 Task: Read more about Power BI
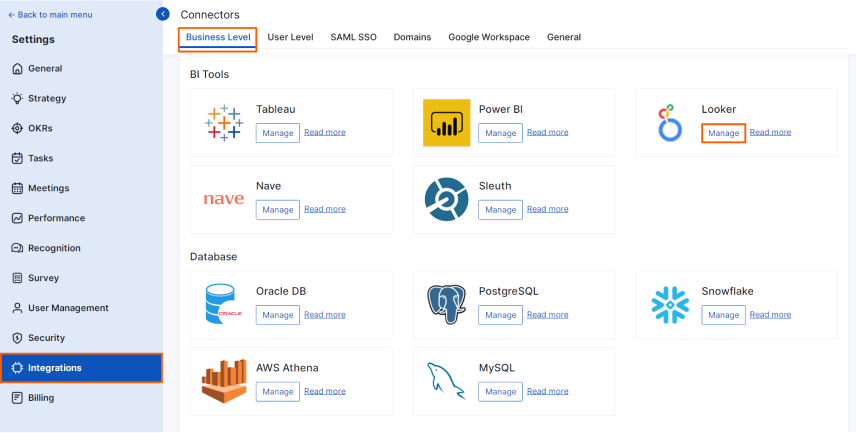point(548,132)
